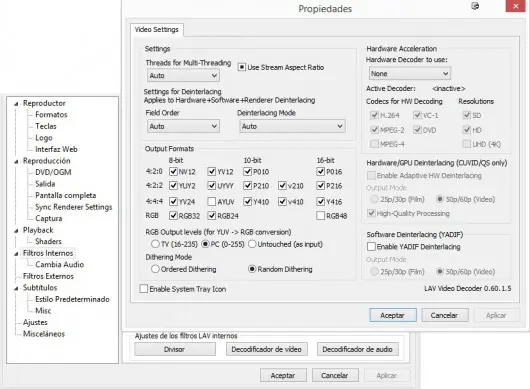
Task: Select Interfaz Web in the options tree
Action: click(56, 149)
